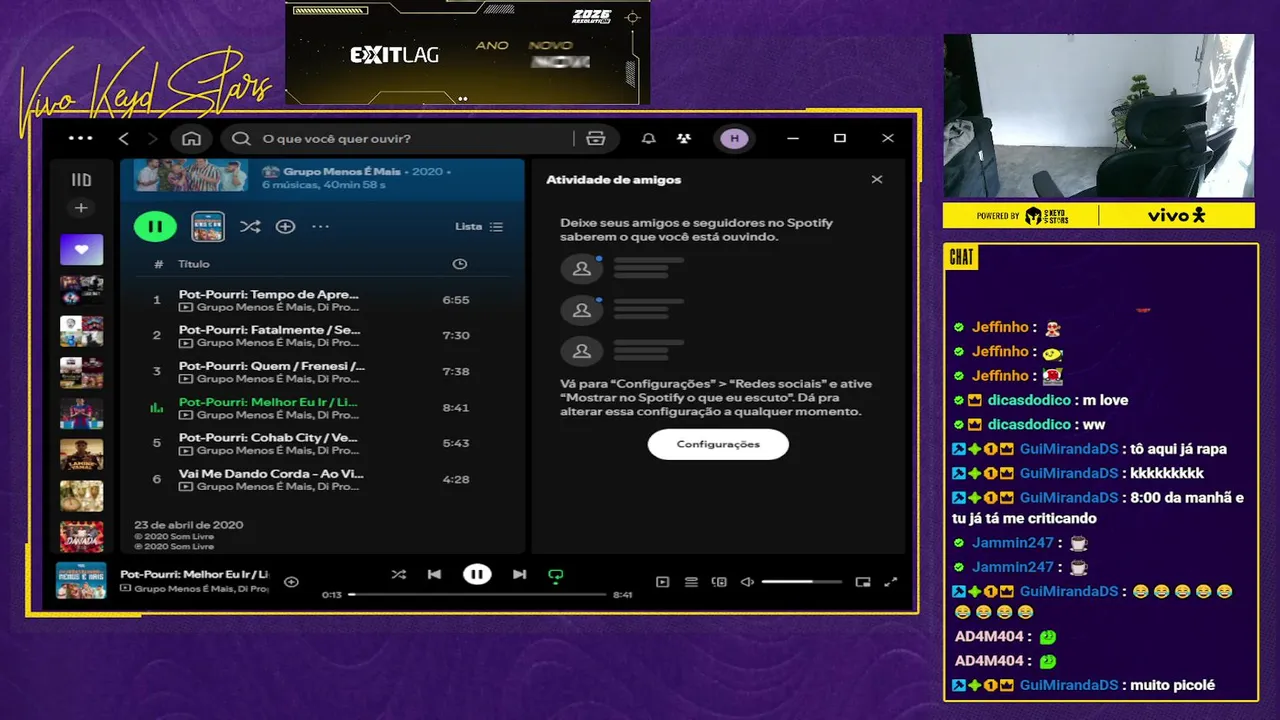Open the Spotify Home page
1280x720 pixels.
click(191, 138)
